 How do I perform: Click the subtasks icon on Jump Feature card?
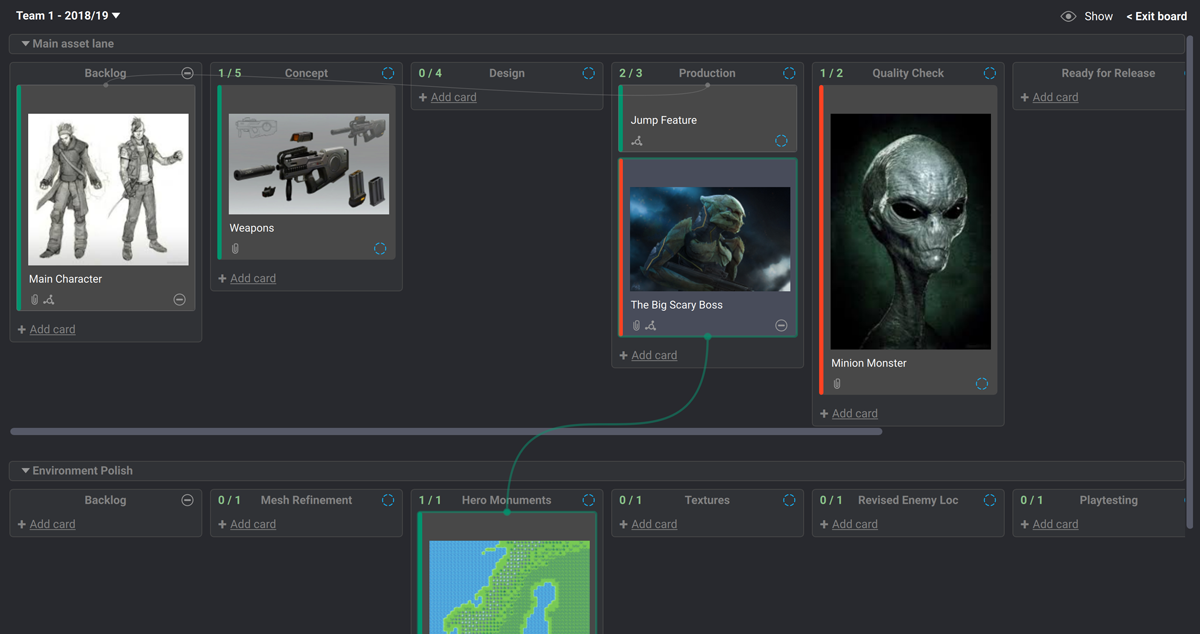(637, 141)
